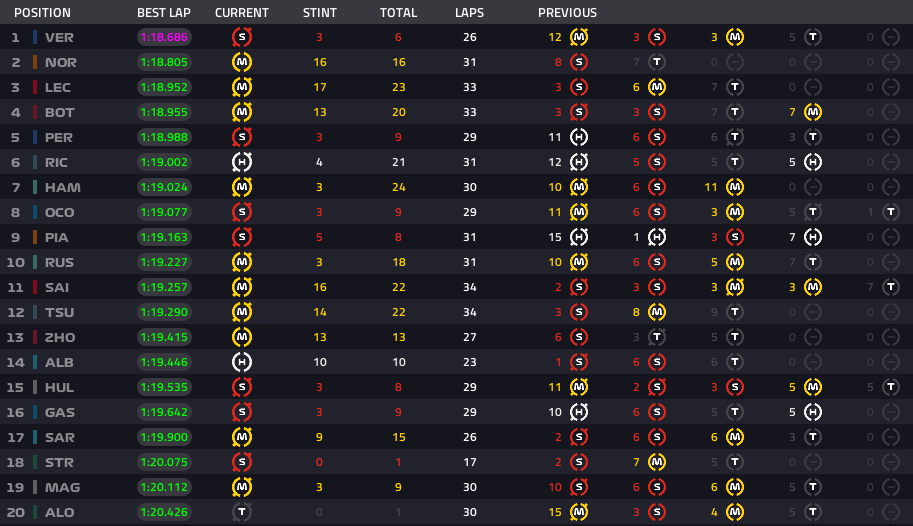Click the PREVIOUS column header
This screenshot has height=526, width=913.
(x=567, y=12)
